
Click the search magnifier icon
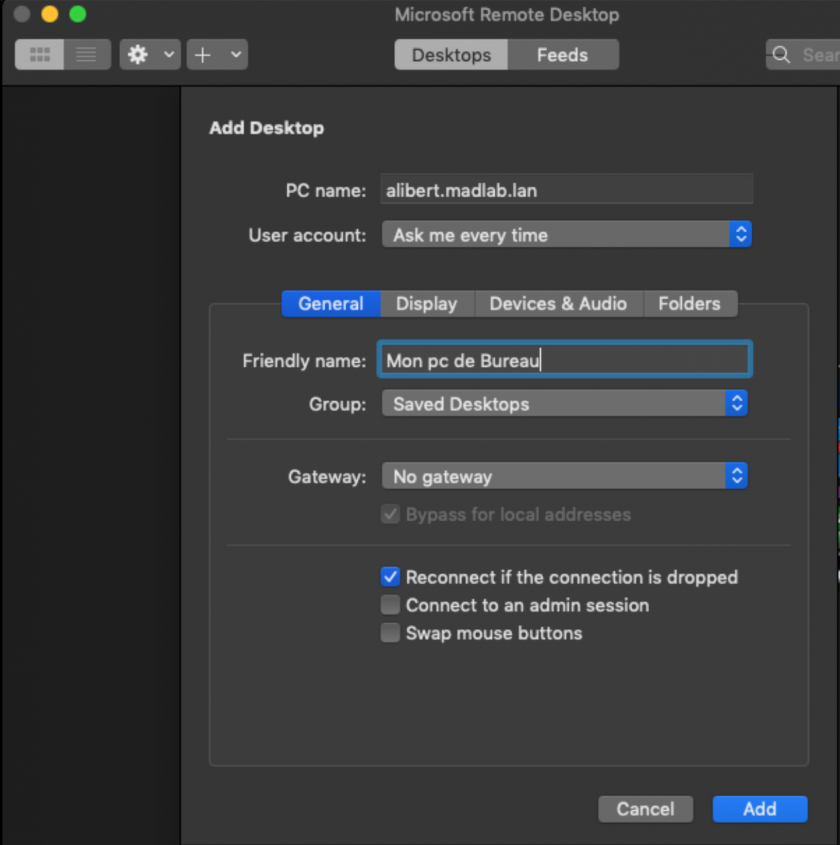pyautogui.click(x=781, y=54)
